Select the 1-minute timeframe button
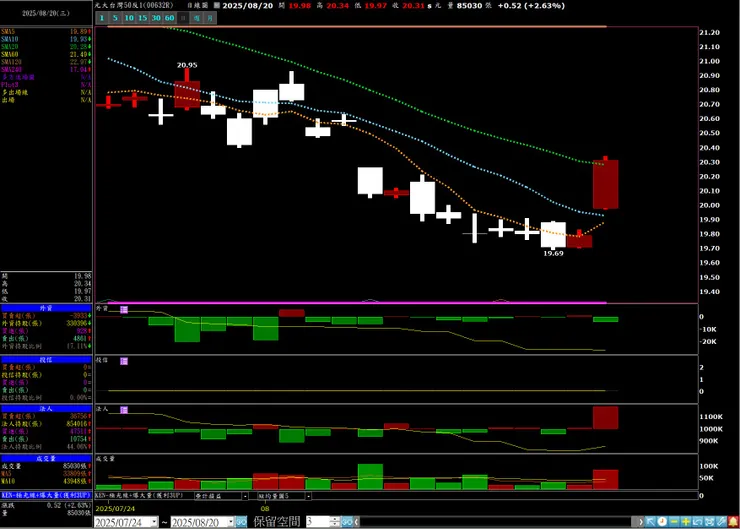 click(x=101, y=18)
